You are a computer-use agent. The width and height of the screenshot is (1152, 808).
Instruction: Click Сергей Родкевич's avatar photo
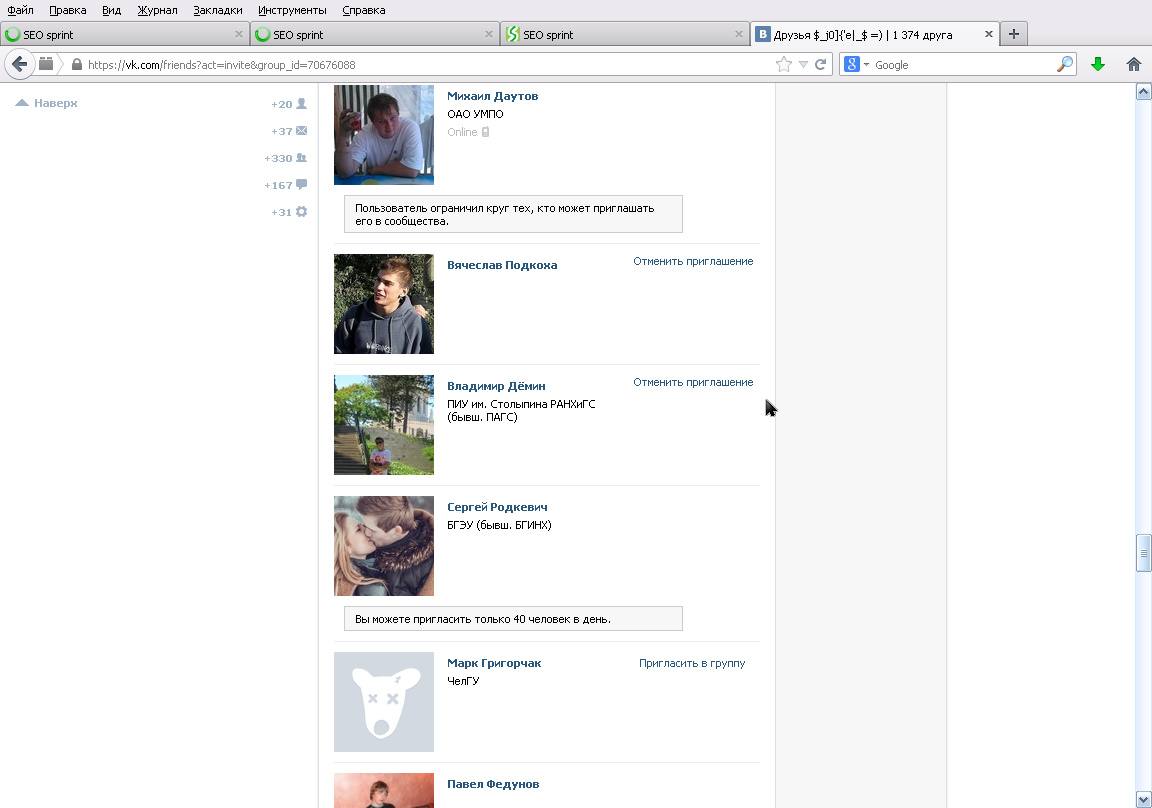(384, 546)
